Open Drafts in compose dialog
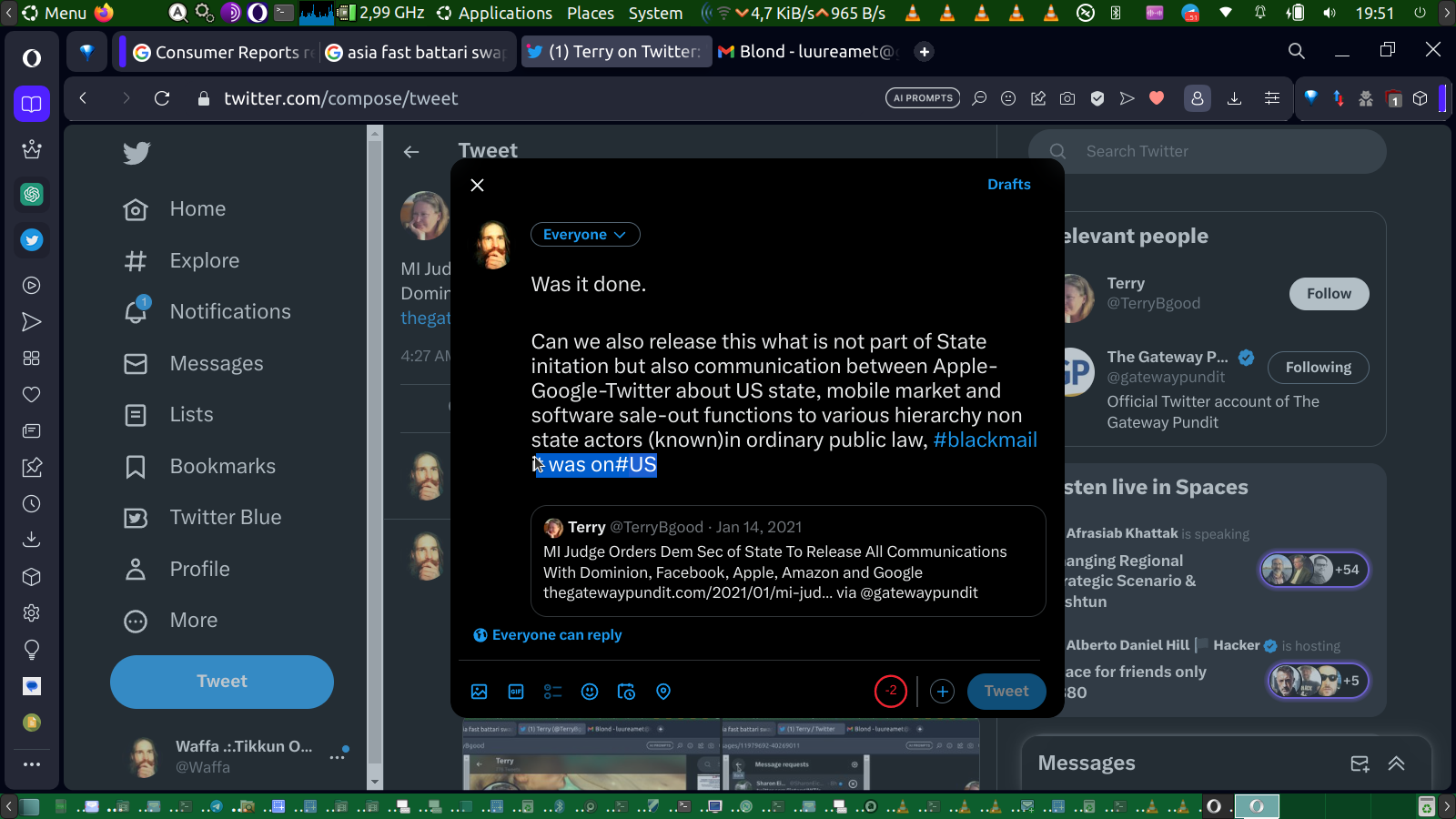This screenshot has width=1456, height=819. pos(1009,185)
